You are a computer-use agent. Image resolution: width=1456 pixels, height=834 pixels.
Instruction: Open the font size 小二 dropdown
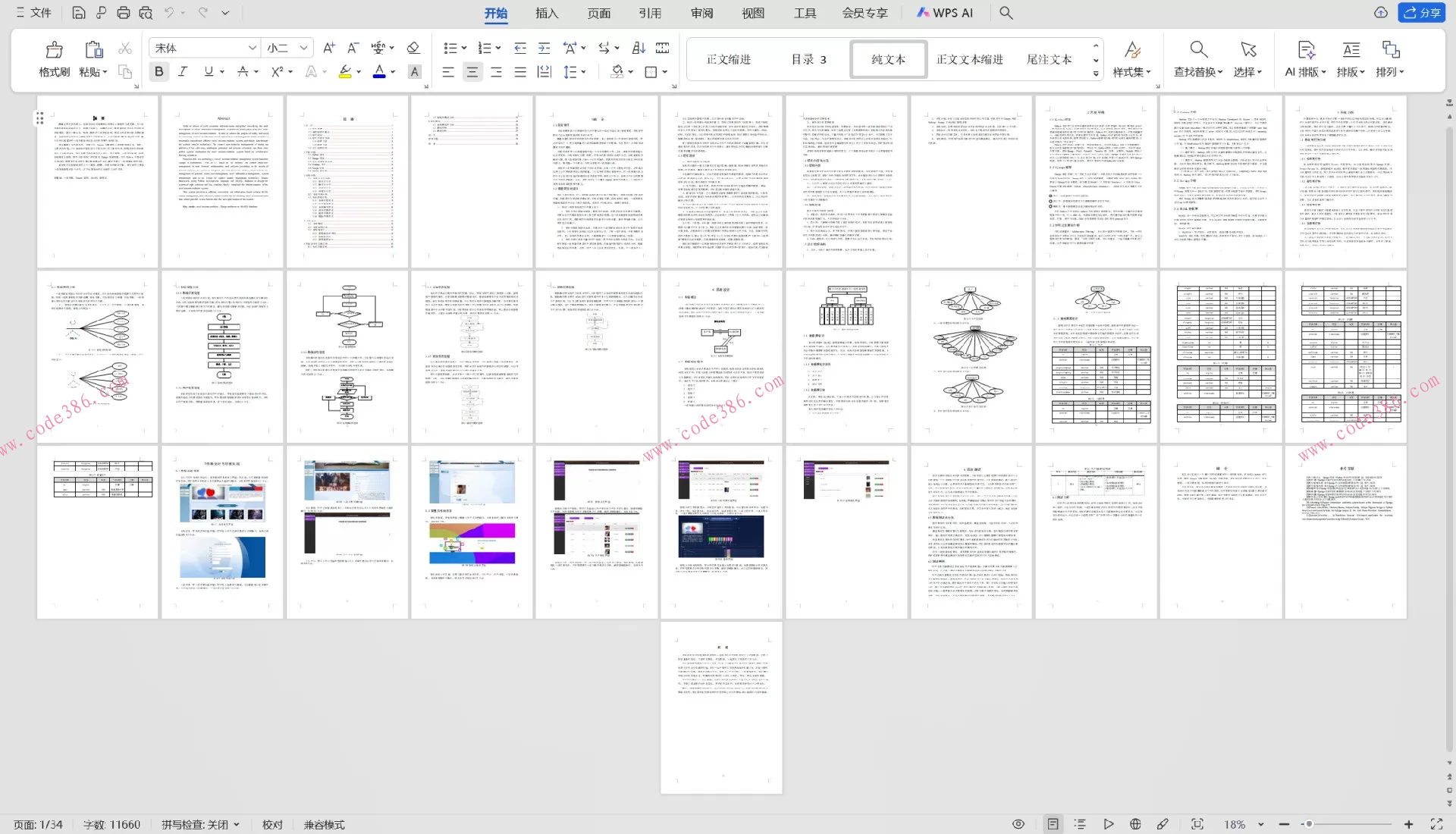(303, 48)
